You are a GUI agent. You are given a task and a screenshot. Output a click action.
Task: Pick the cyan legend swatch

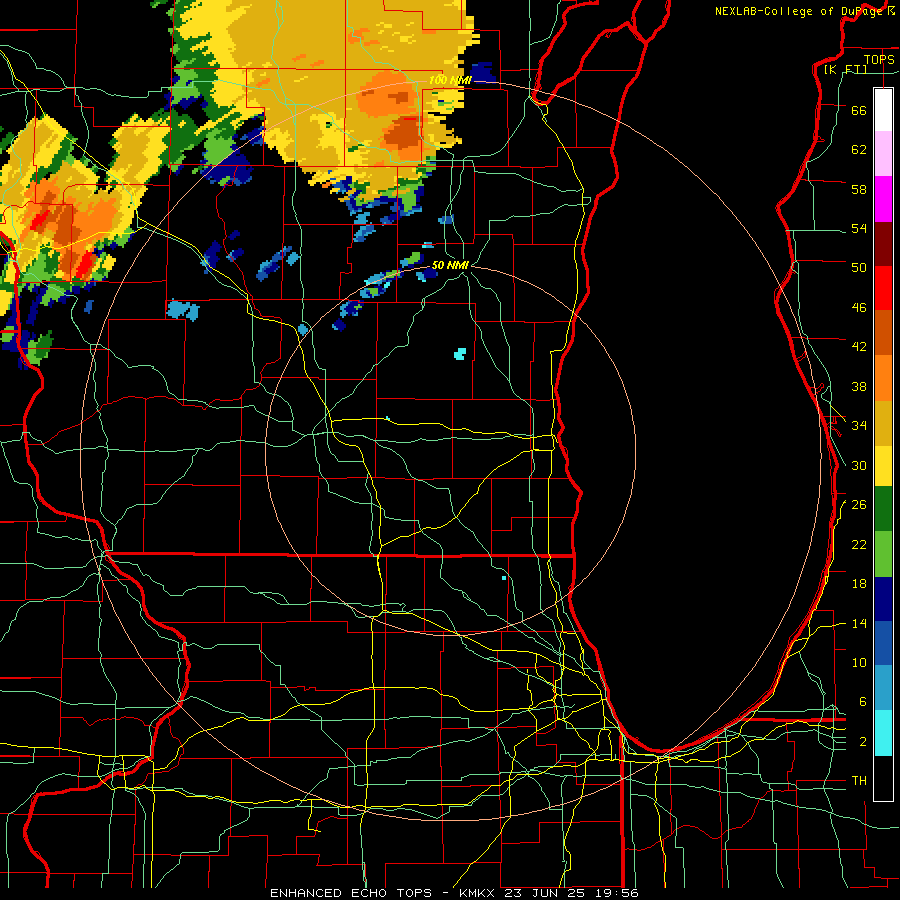tap(883, 733)
